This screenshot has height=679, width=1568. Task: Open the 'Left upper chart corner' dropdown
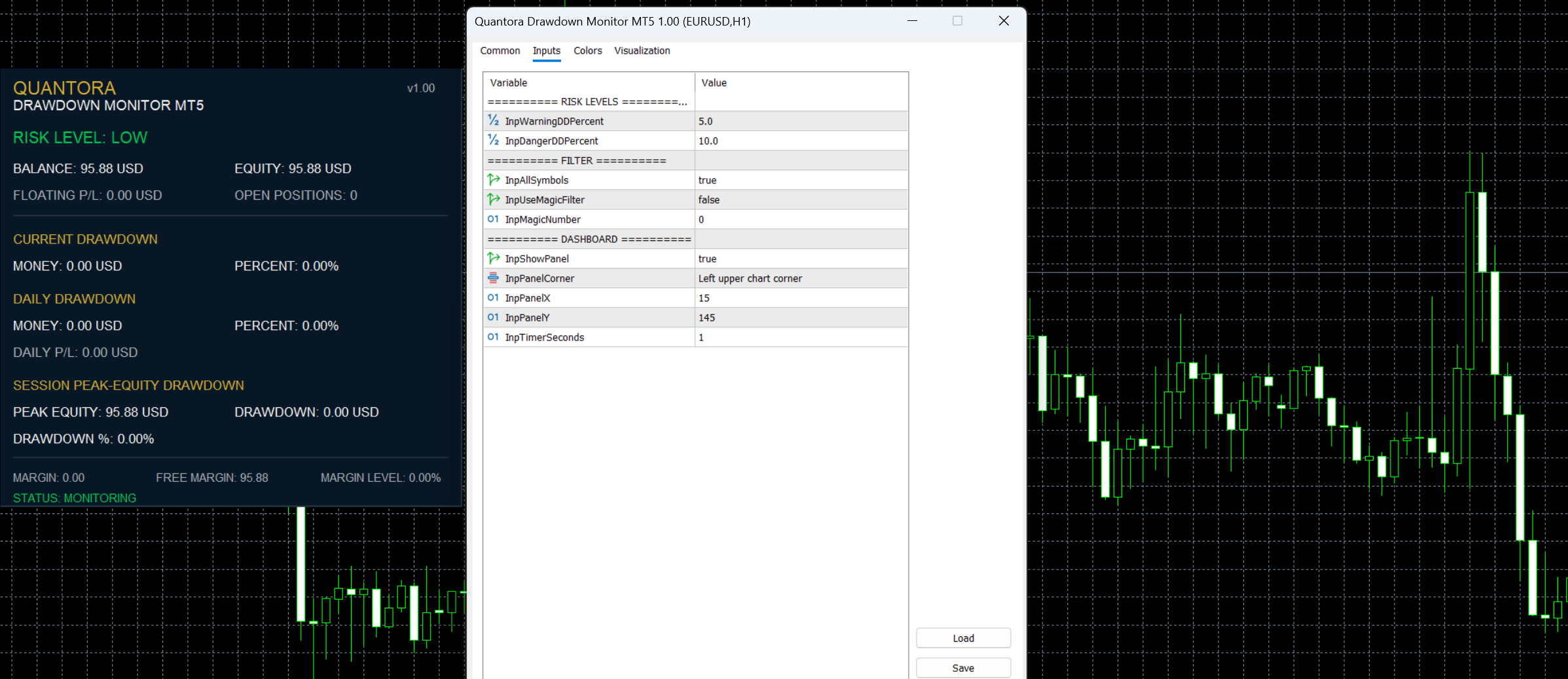pyautogui.click(x=801, y=278)
